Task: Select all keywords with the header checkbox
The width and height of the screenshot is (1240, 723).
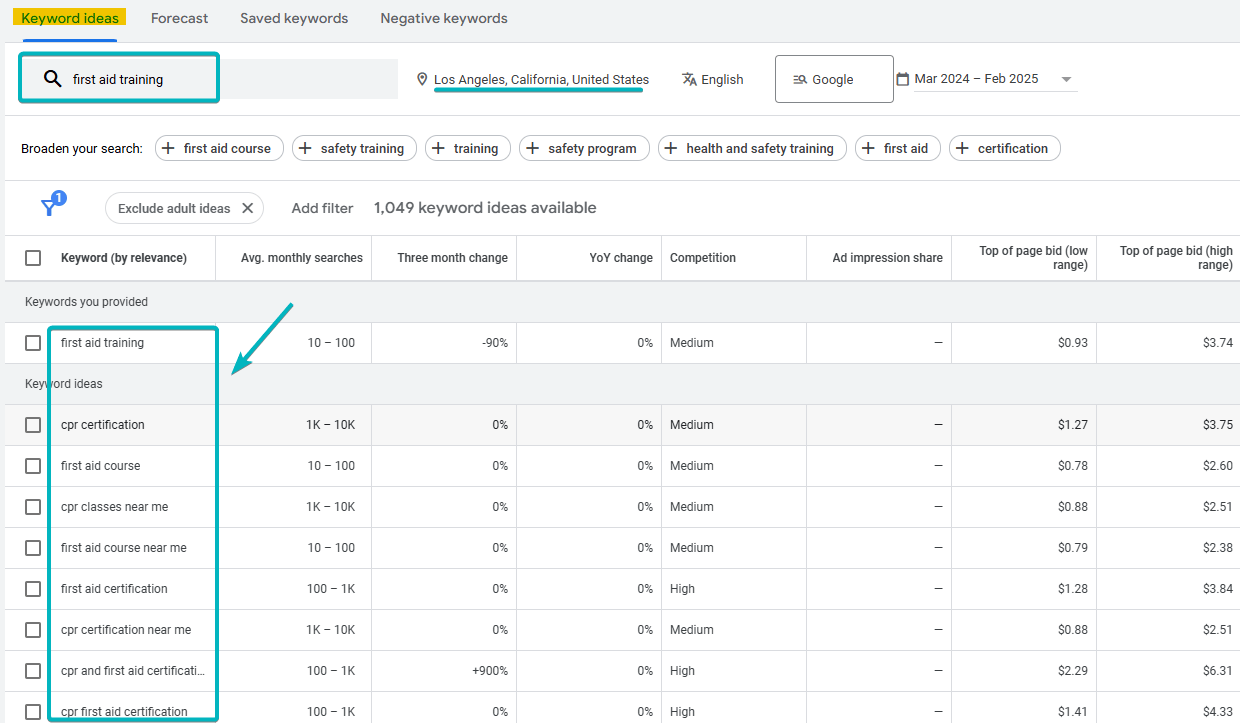Action: (33, 257)
